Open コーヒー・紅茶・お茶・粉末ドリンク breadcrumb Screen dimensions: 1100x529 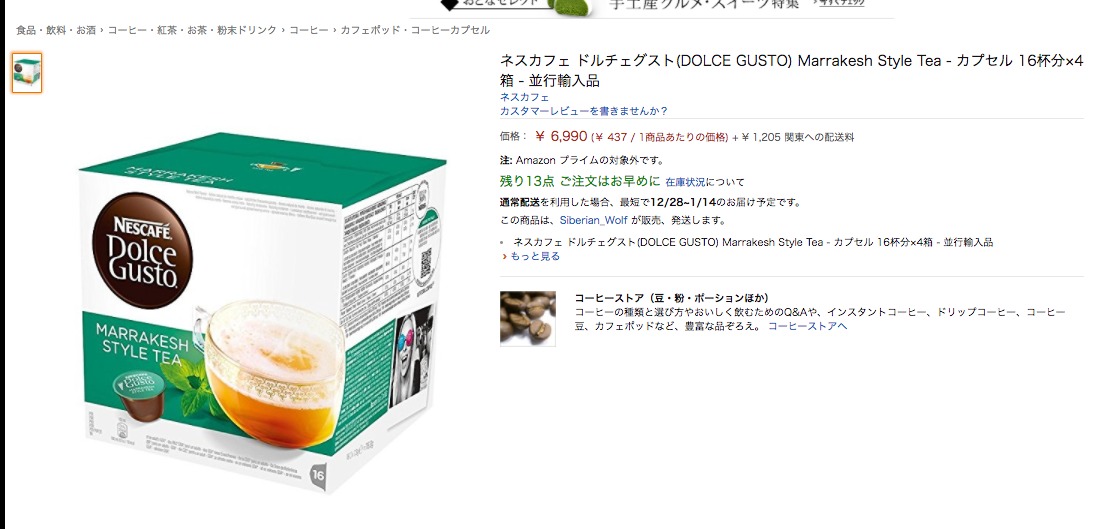click(192, 30)
